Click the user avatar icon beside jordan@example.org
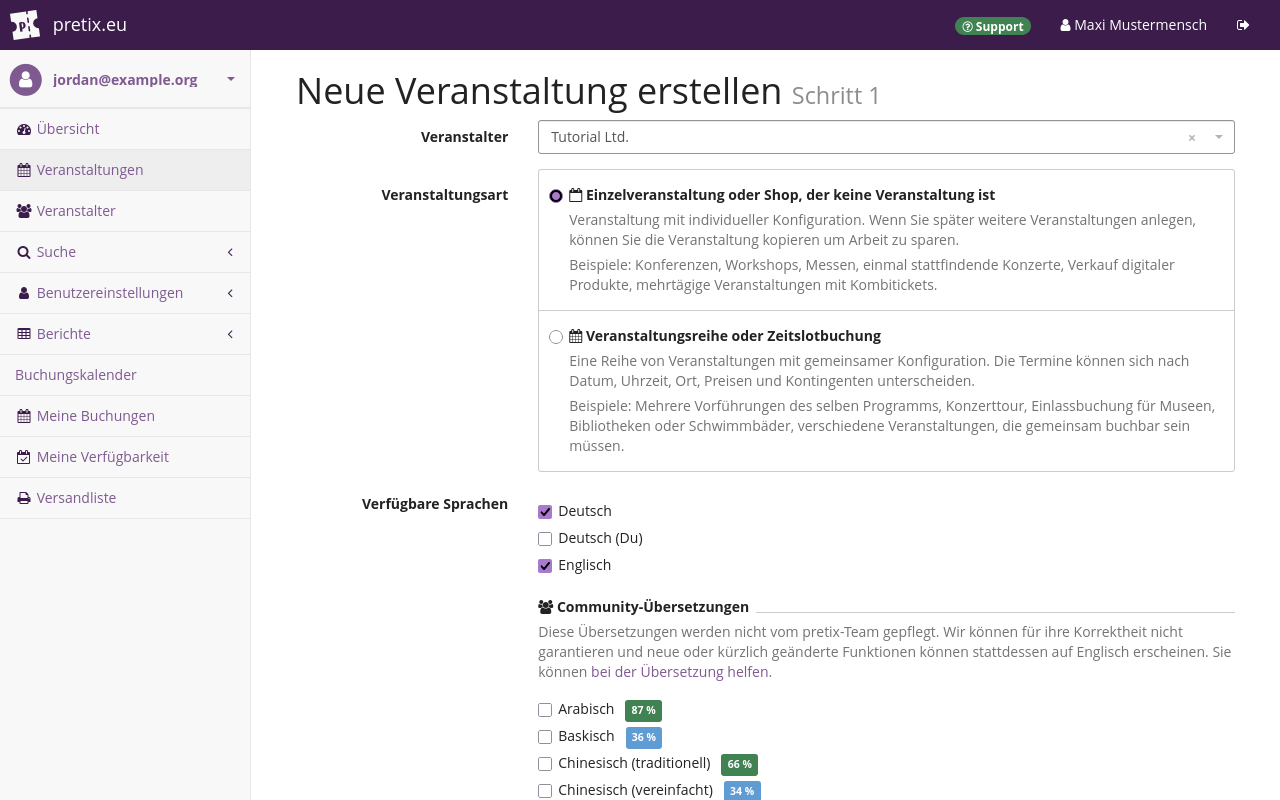 (26, 80)
